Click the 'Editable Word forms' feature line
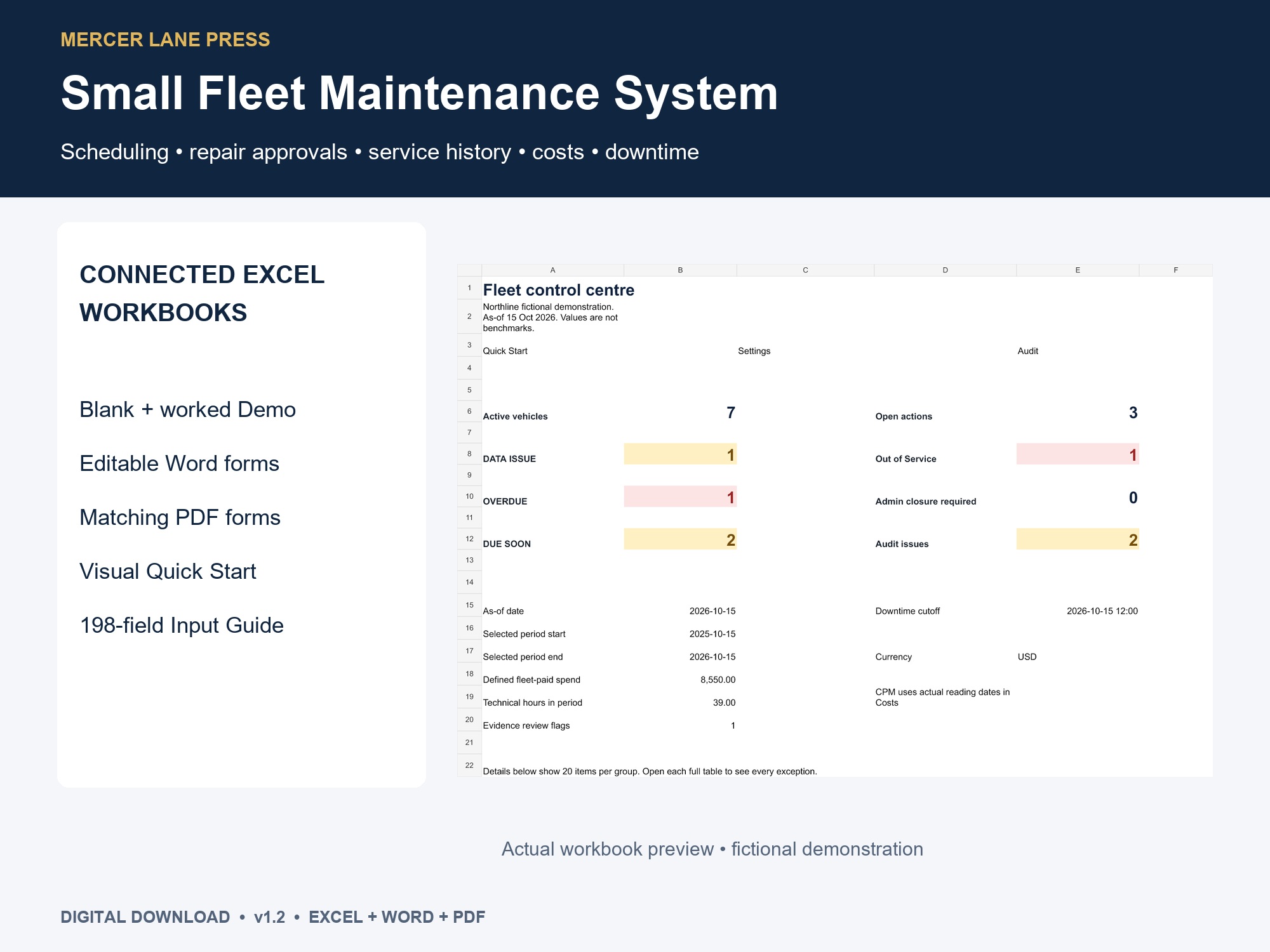This screenshot has height=952, width=1270. [179, 464]
